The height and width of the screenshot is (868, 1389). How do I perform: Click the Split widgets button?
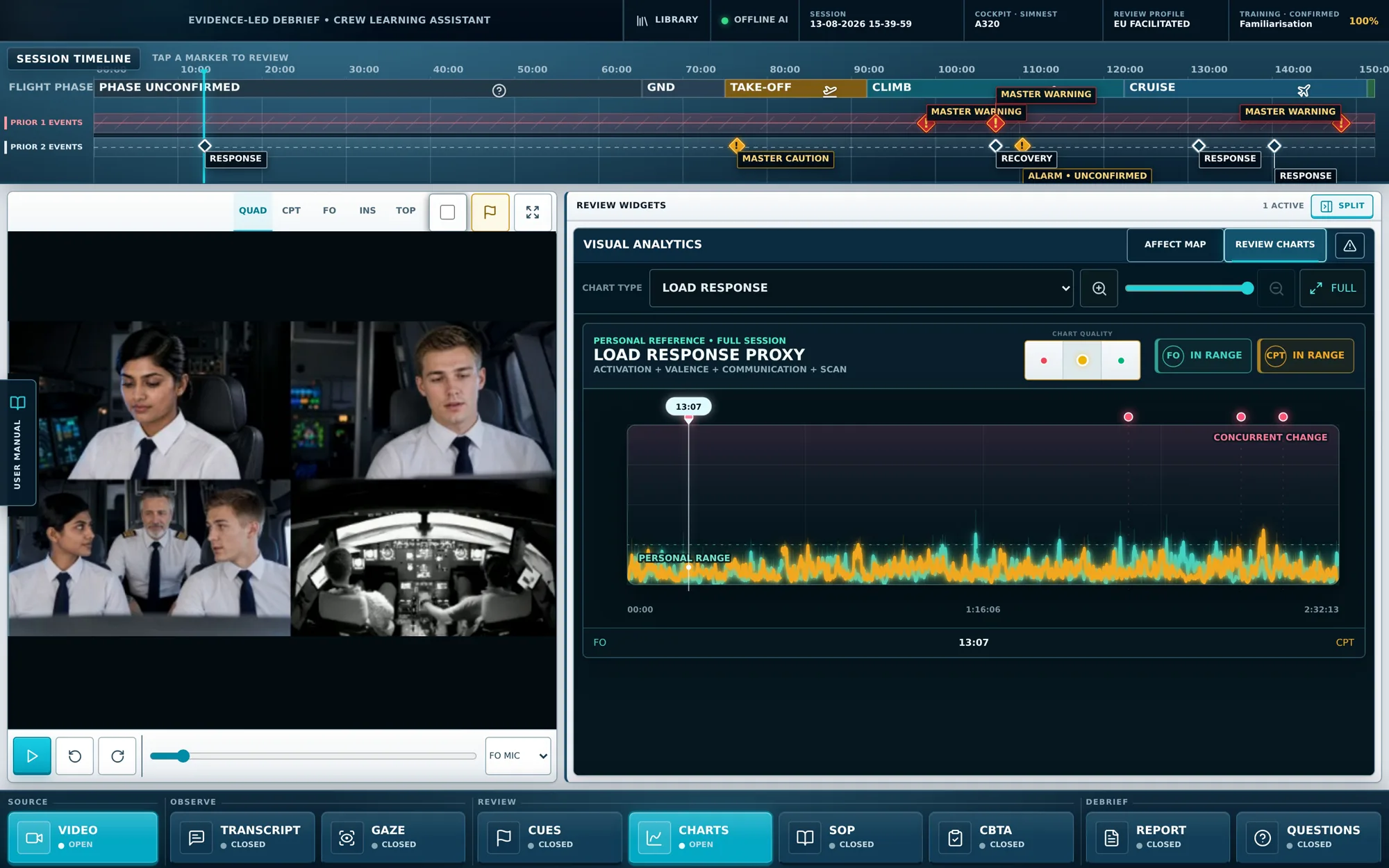click(x=1342, y=206)
